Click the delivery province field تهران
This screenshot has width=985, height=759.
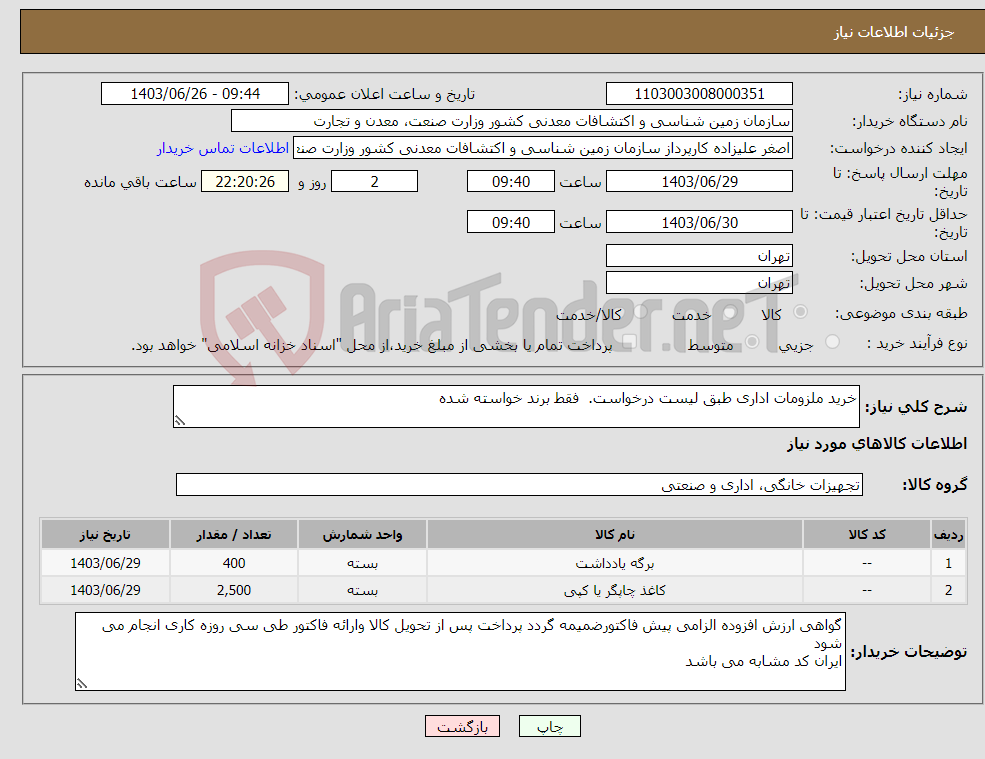tap(699, 256)
